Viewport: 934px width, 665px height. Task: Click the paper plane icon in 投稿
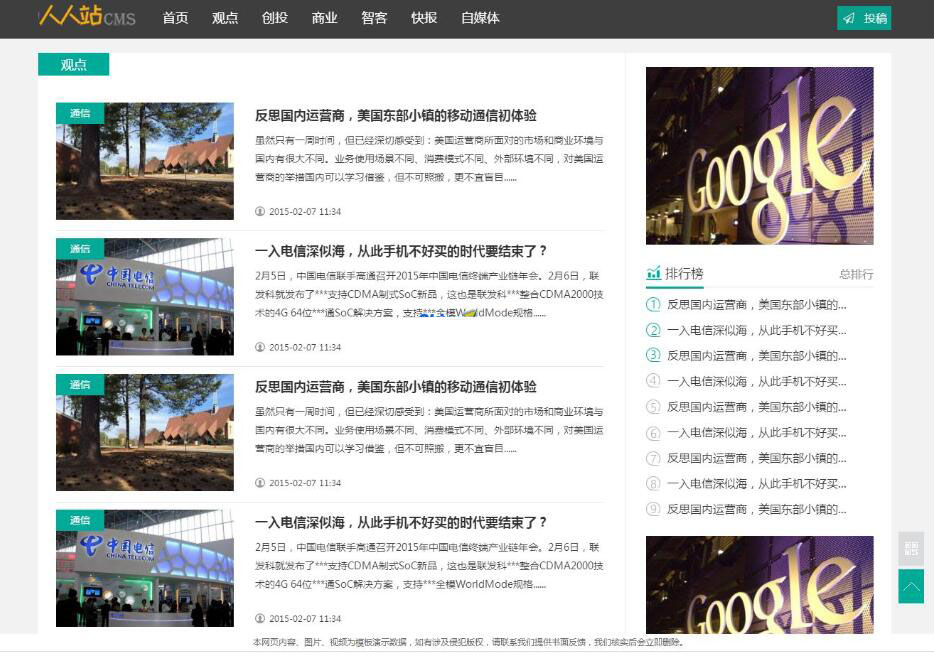click(x=849, y=18)
